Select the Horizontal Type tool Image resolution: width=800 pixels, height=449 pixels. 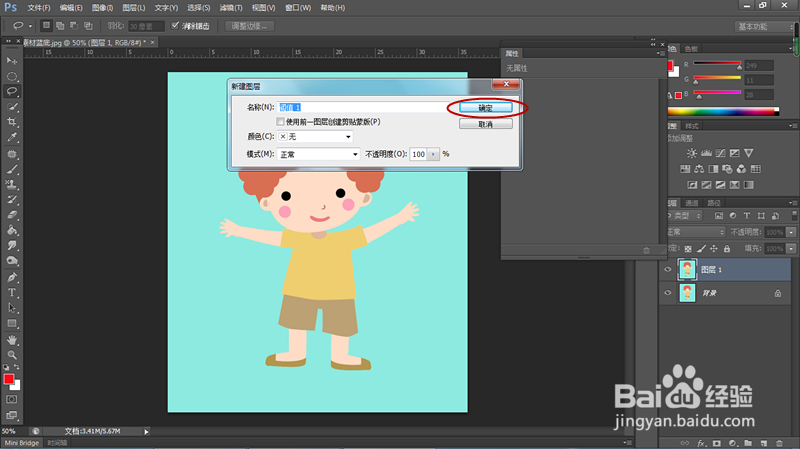(12, 292)
